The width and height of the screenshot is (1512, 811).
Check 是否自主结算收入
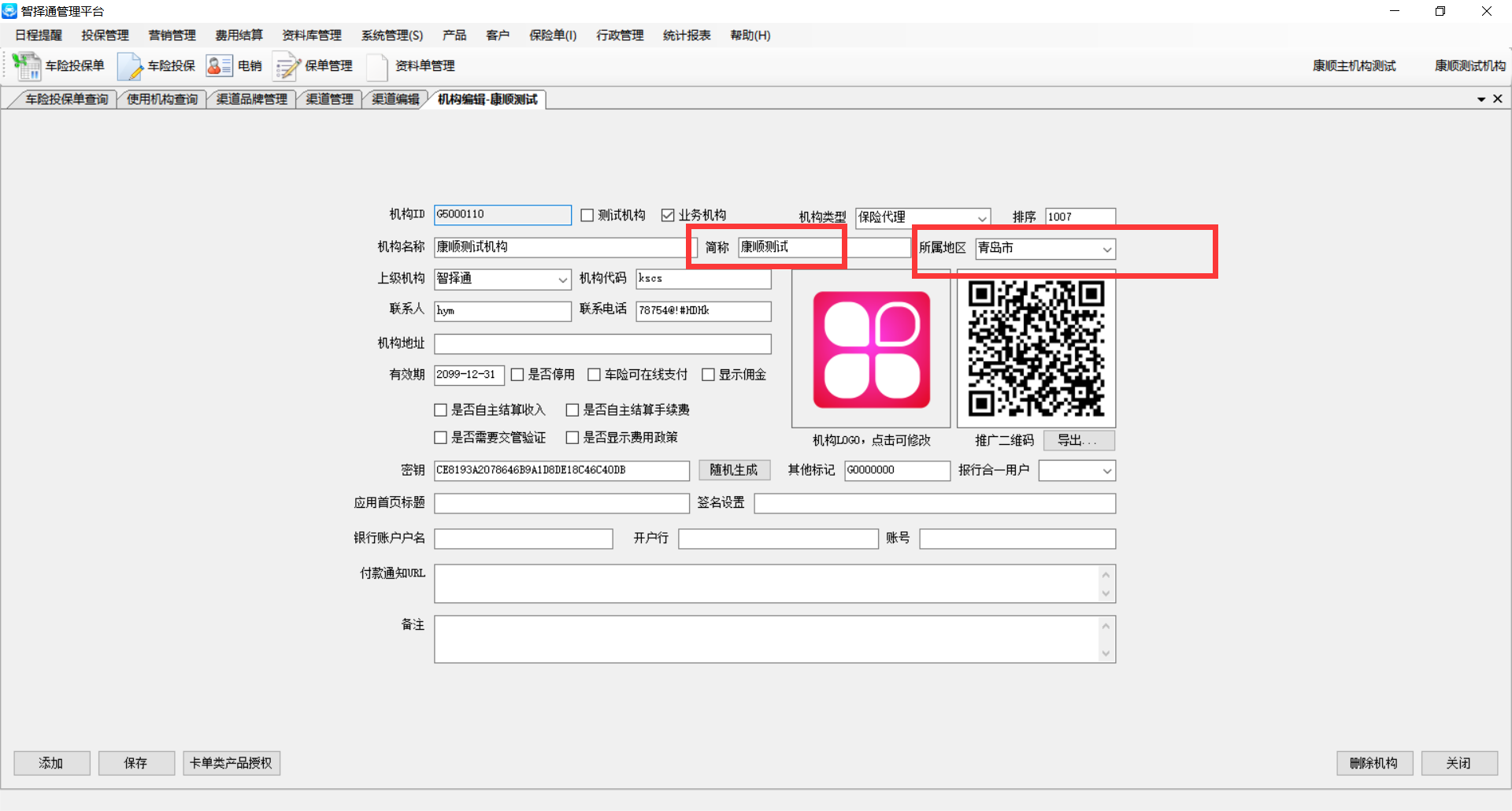tap(441, 410)
